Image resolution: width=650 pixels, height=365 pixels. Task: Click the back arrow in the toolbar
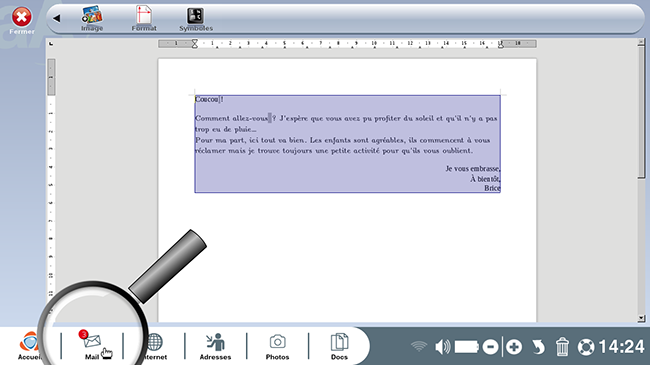point(57,18)
